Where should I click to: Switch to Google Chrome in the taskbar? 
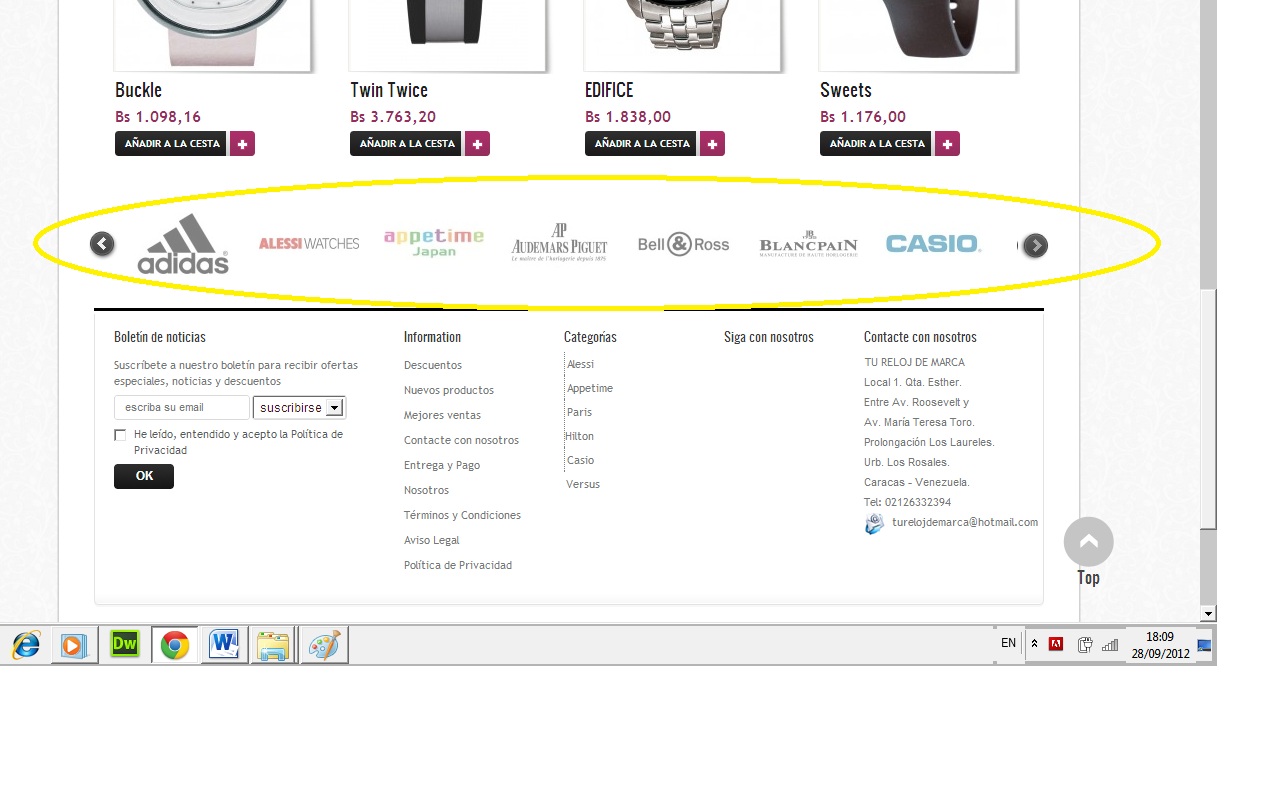(175, 645)
